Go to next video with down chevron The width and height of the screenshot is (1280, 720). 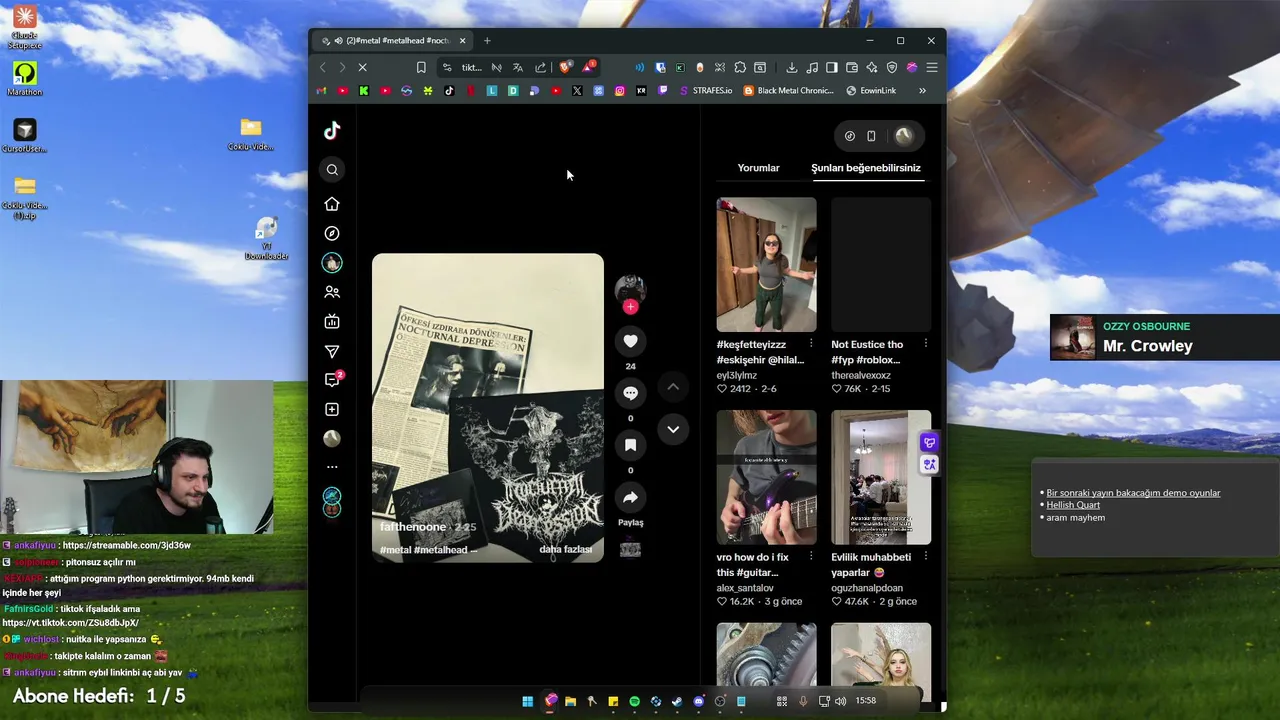click(x=673, y=429)
